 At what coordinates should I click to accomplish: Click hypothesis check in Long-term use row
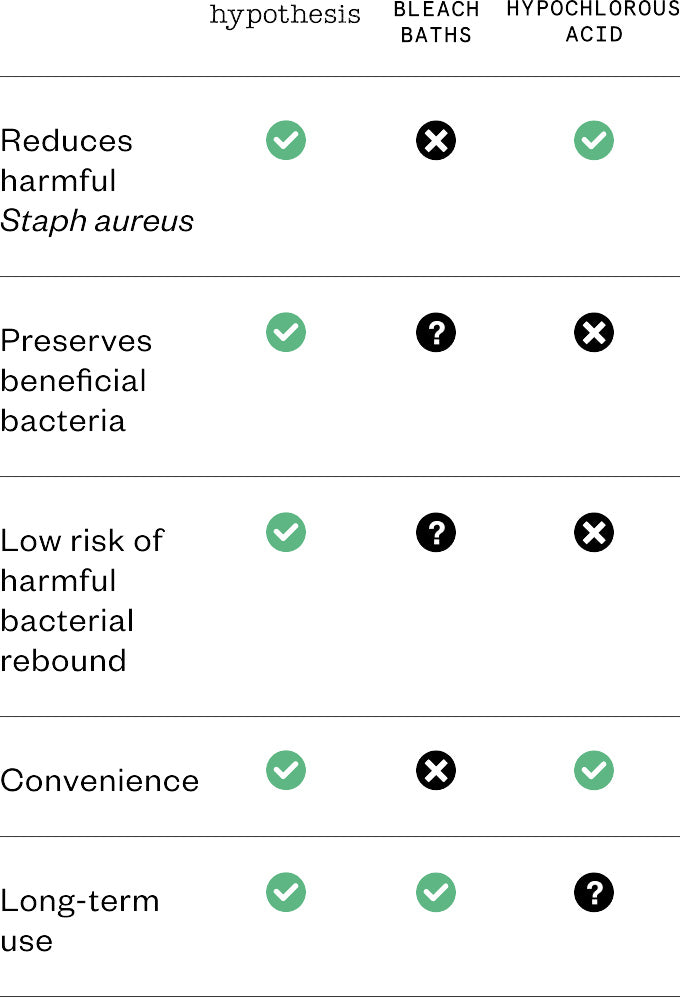pyautogui.click(x=286, y=892)
